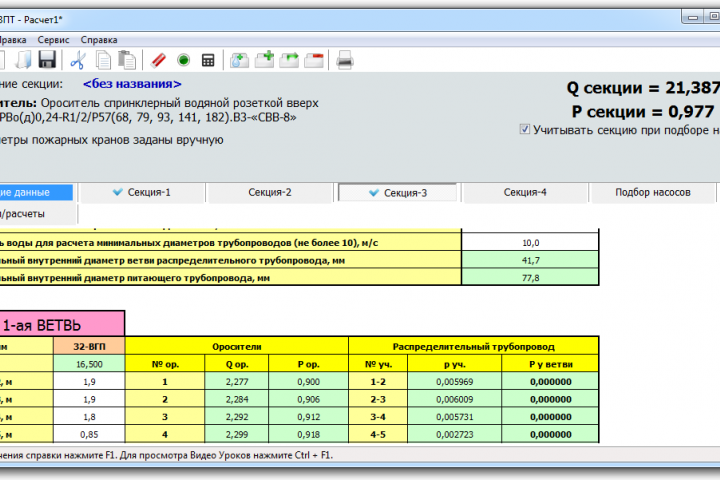Click the add section green plus icon
720x480 pixels.
pos(265,60)
